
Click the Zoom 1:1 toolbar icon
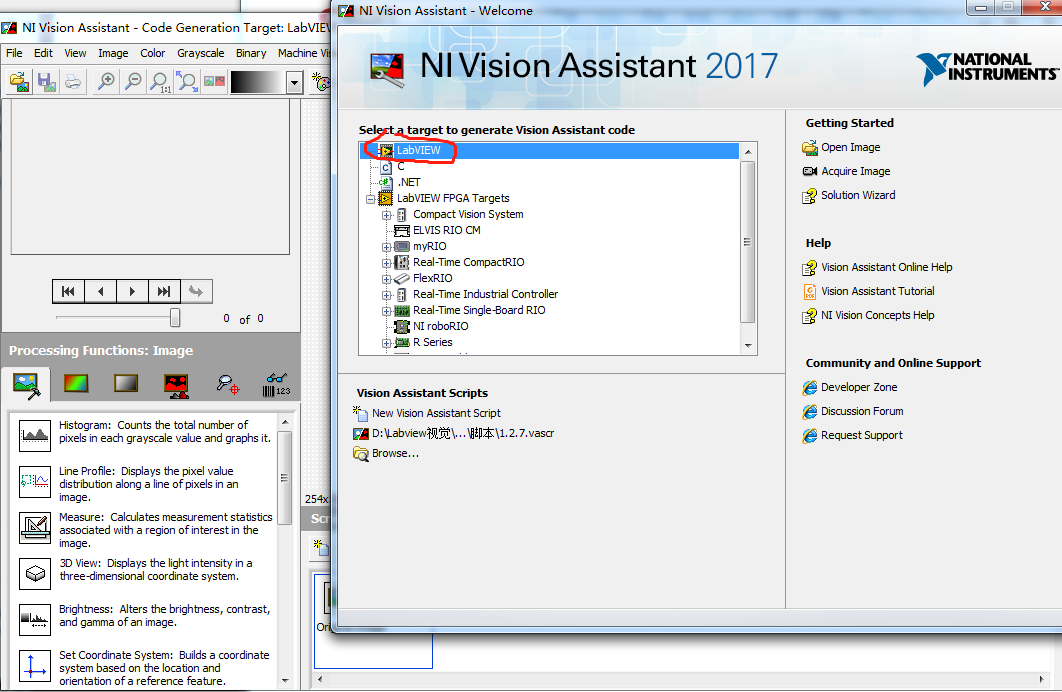pos(160,82)
